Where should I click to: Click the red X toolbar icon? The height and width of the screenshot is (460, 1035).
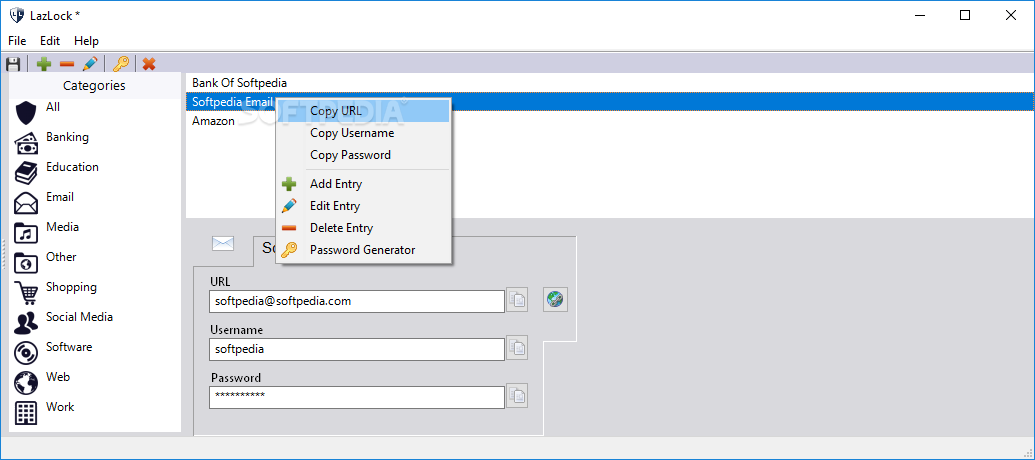149,64
